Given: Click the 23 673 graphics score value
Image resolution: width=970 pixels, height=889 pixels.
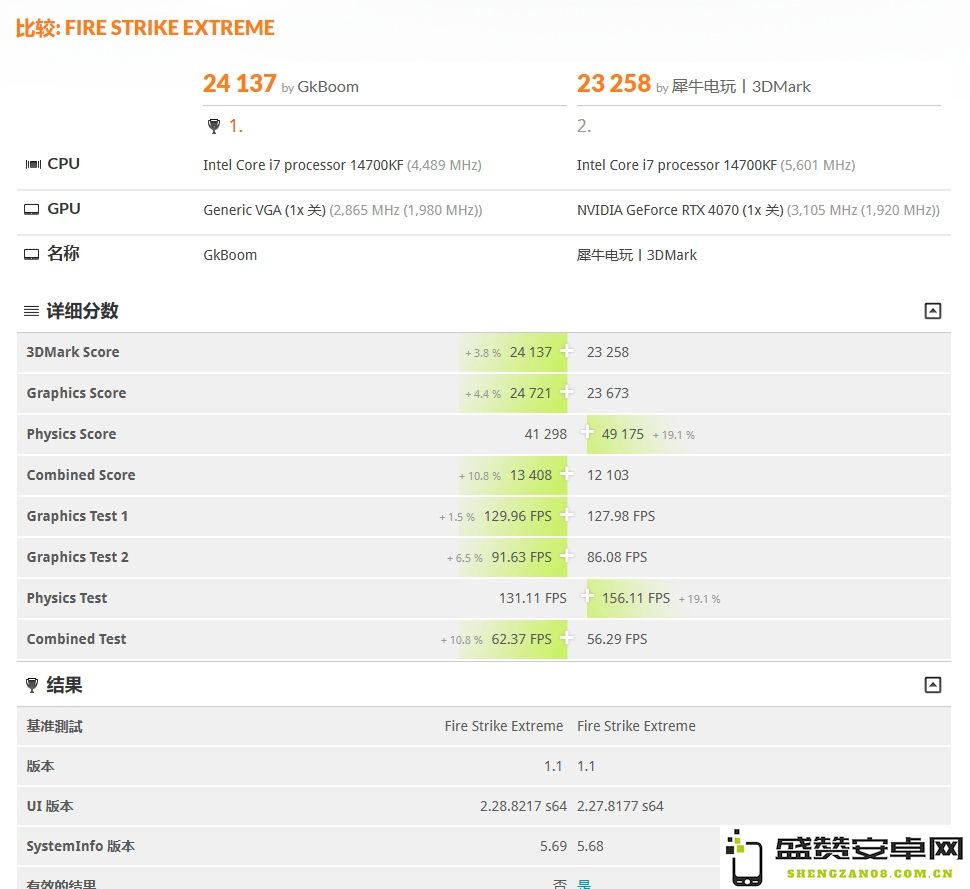Looking at the screenshot, I should [x=607, y=393].
